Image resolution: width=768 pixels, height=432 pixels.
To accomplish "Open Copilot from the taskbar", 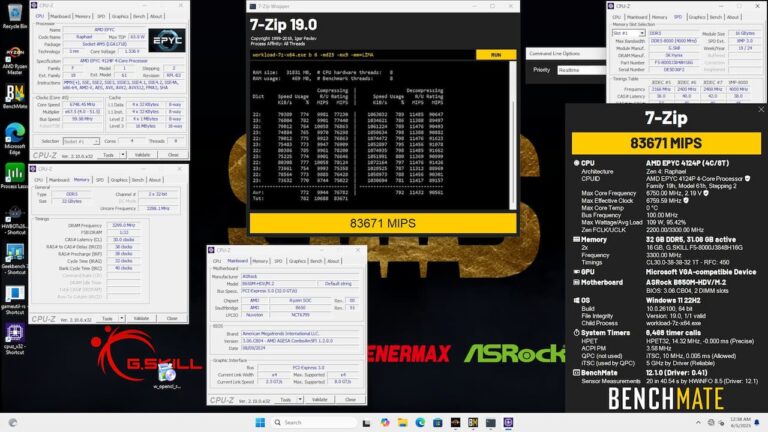I will coord(384,422).
